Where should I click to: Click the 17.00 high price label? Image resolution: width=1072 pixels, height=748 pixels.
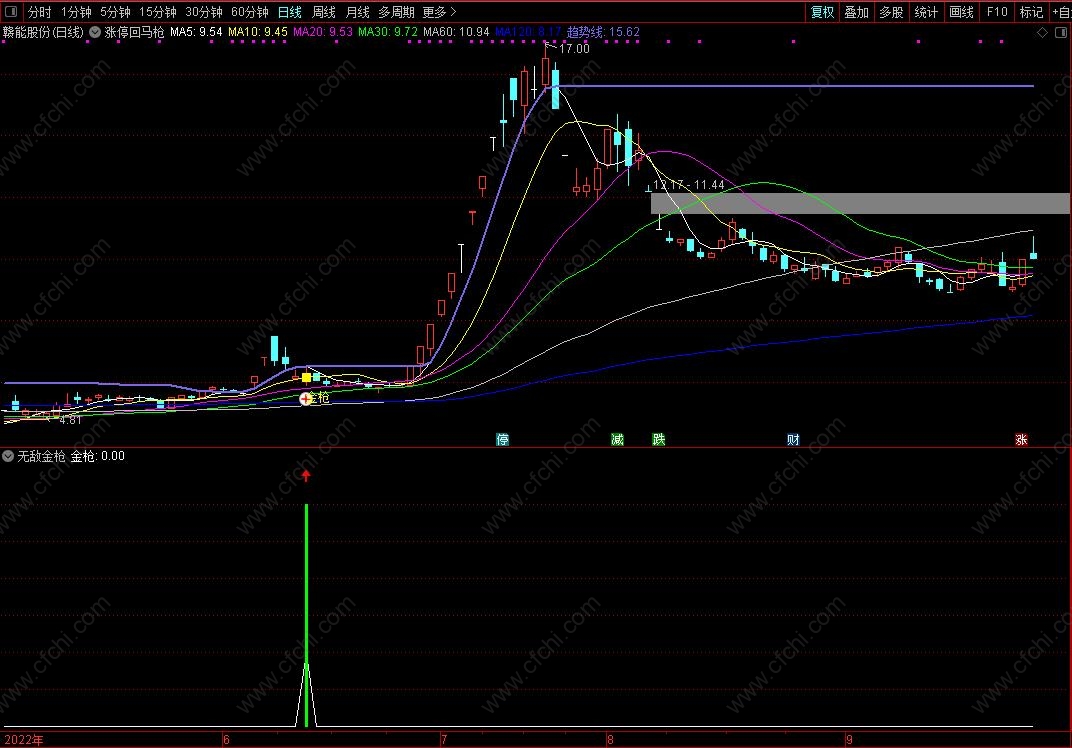coord(574,49)
